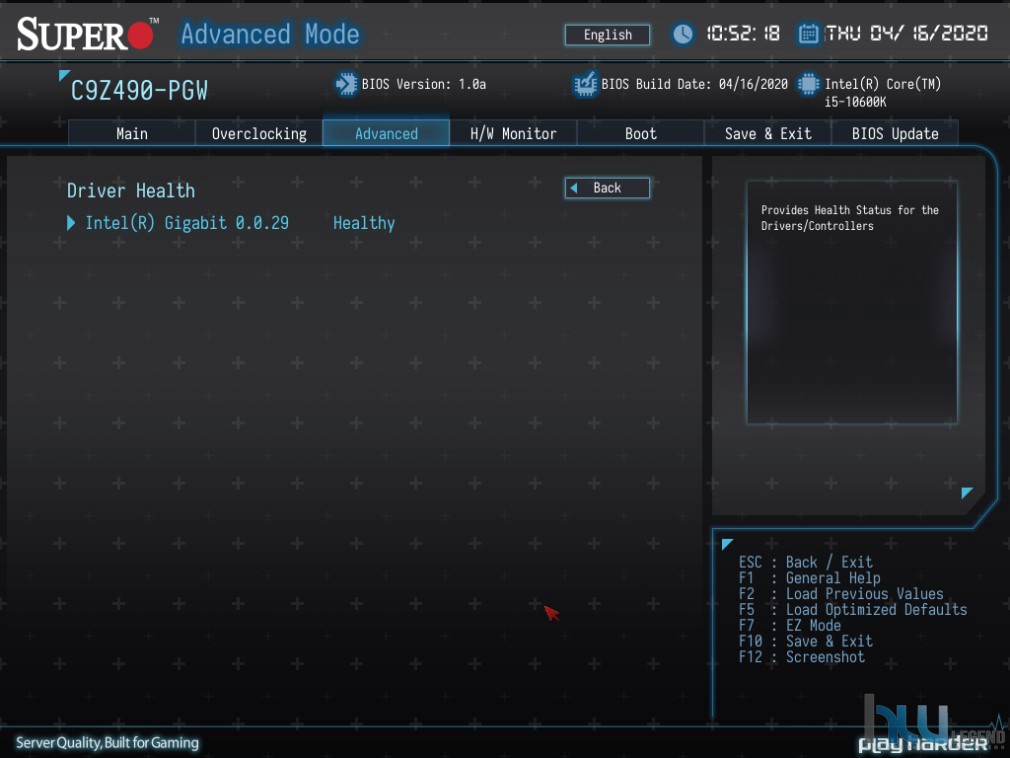The height and width of the screenshot is (758, 1010).
Task: Click the F7 : EZ Mode hint
Action: [x=790, y=625]
